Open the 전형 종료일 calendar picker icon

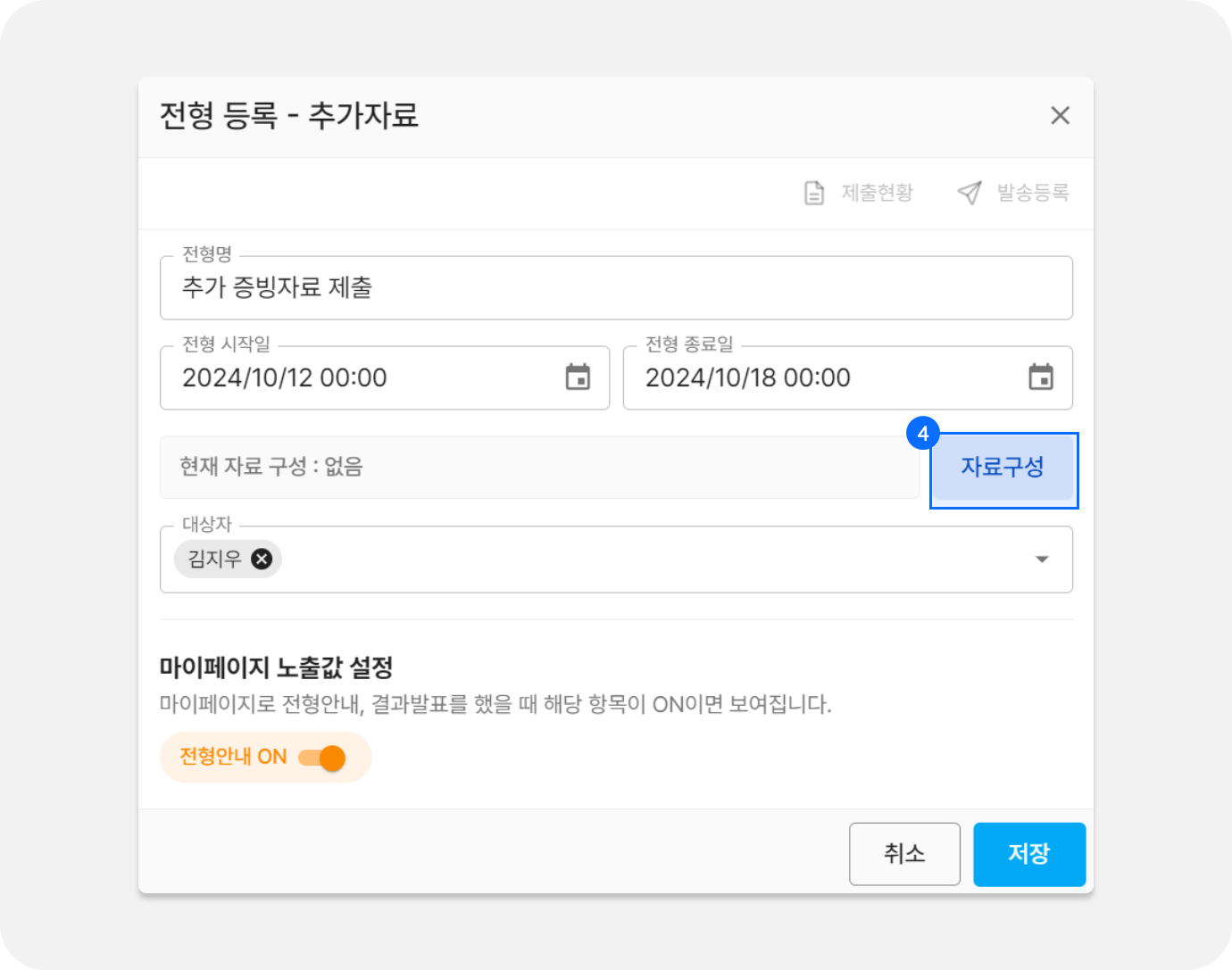click(1041, 377)
